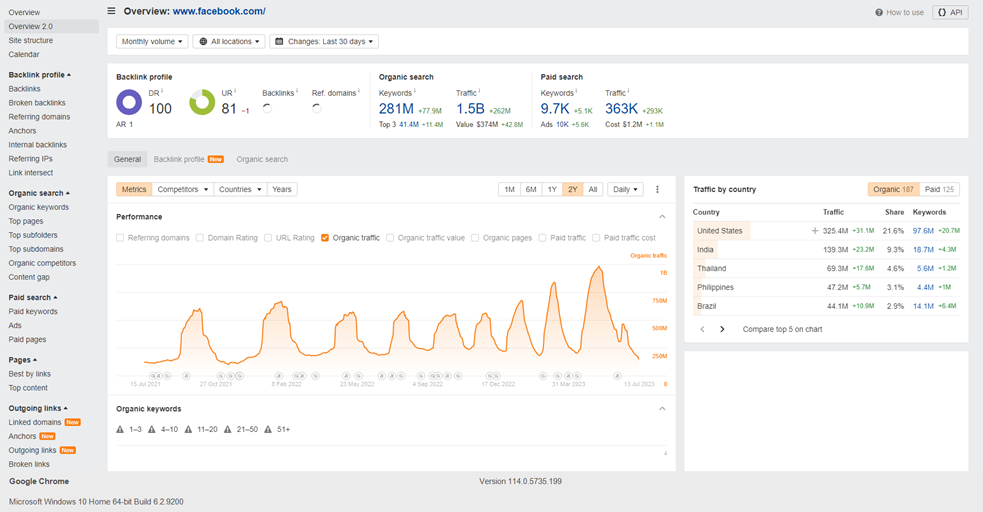This screenshot has height=512, width=983.
Task: Go to next page of countries
Action: pyautogui.click(x=722, y=329)
